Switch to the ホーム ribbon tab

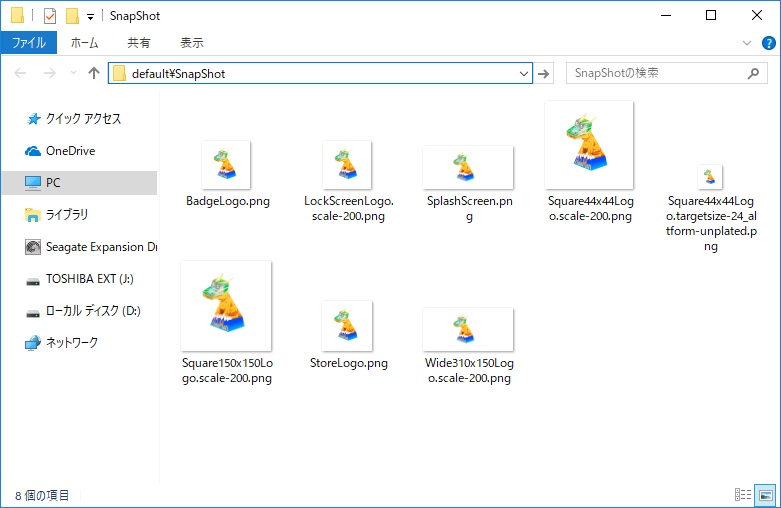[x=84, y=43]
